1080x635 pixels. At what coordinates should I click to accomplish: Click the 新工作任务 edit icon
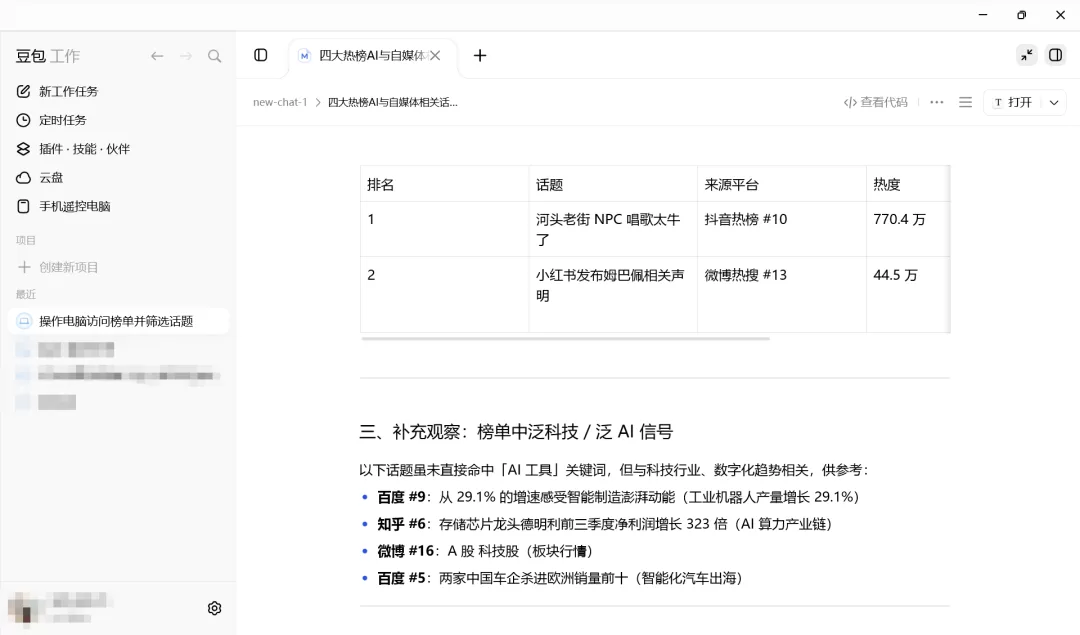click(23, 92)
